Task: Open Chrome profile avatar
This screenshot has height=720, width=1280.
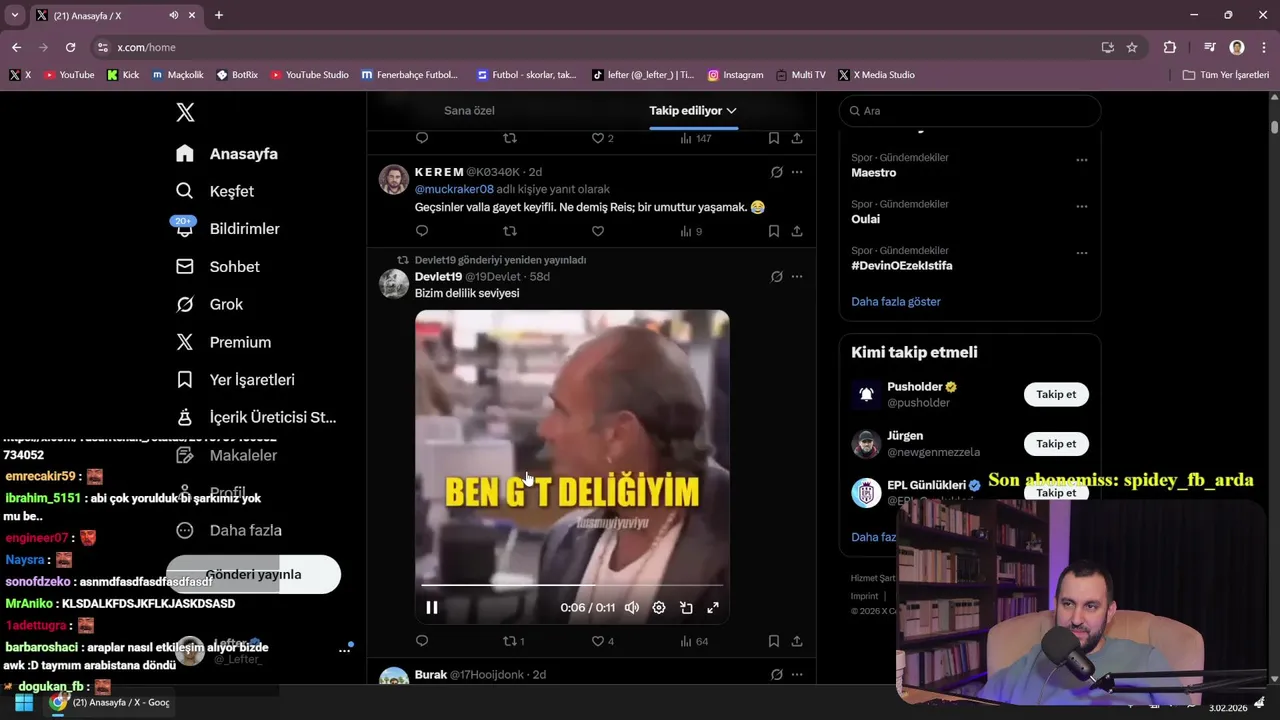Action: point(1237,47)
